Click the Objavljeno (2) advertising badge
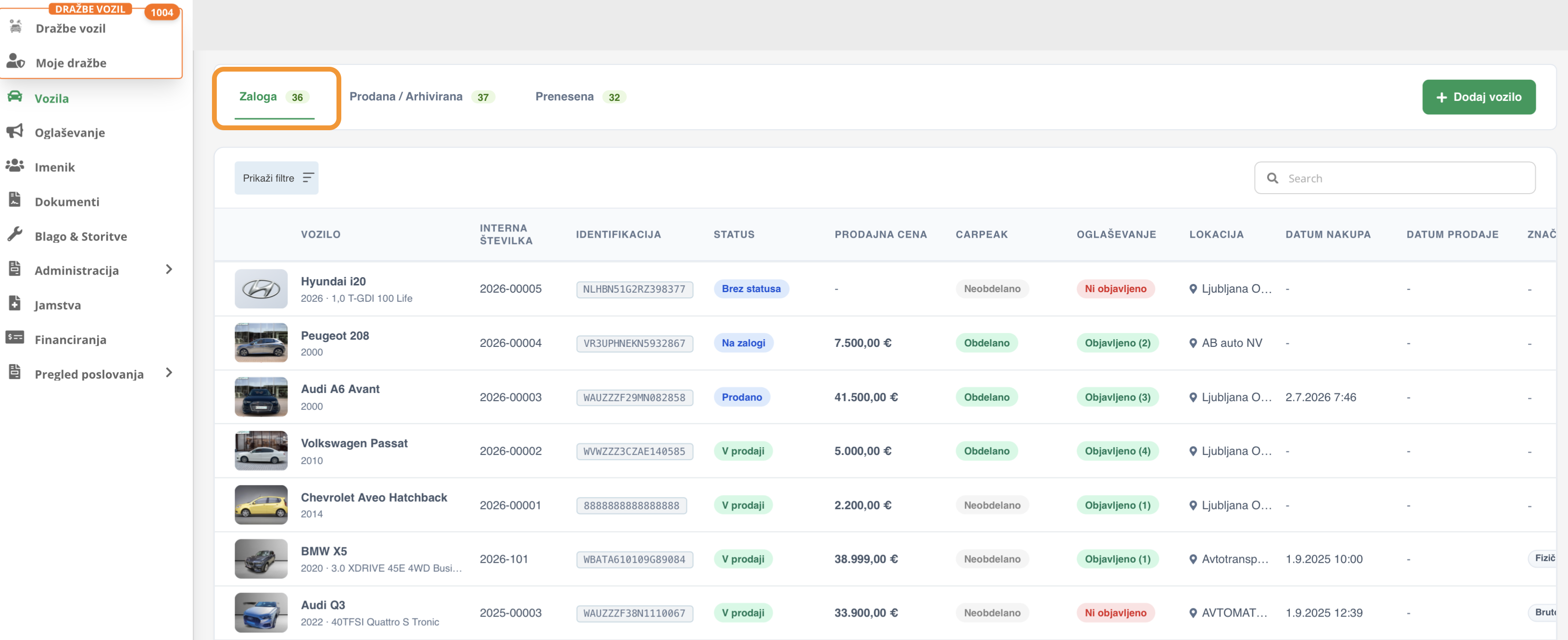 [1118, 343]
